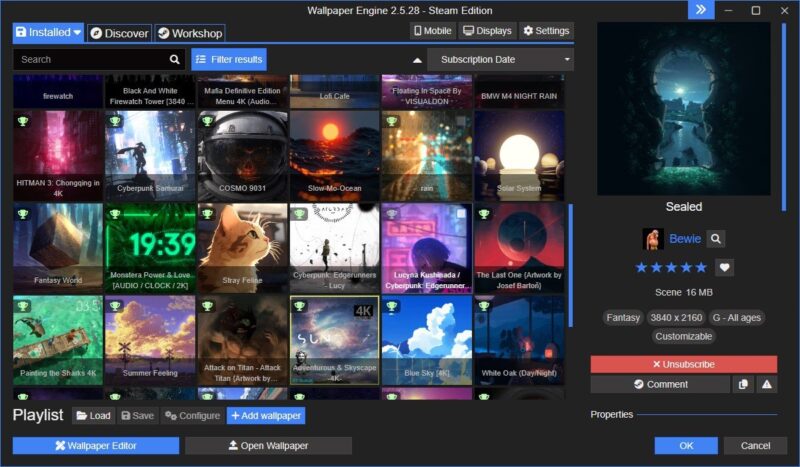The width and height of the screenshot is (800, 467).
Task: Click the wallpaper grid vertical scrollbar
Action: coord(570,265)
